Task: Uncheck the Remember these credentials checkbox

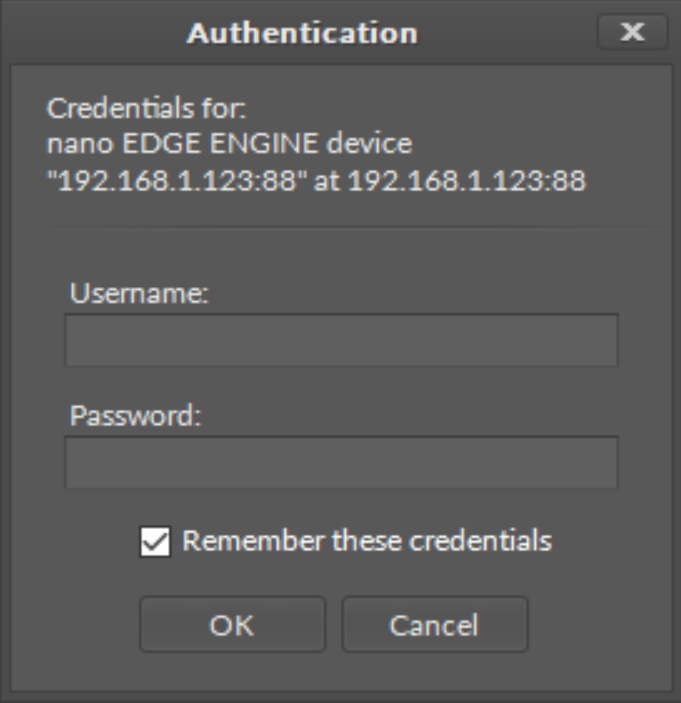Action: point(156,542)
